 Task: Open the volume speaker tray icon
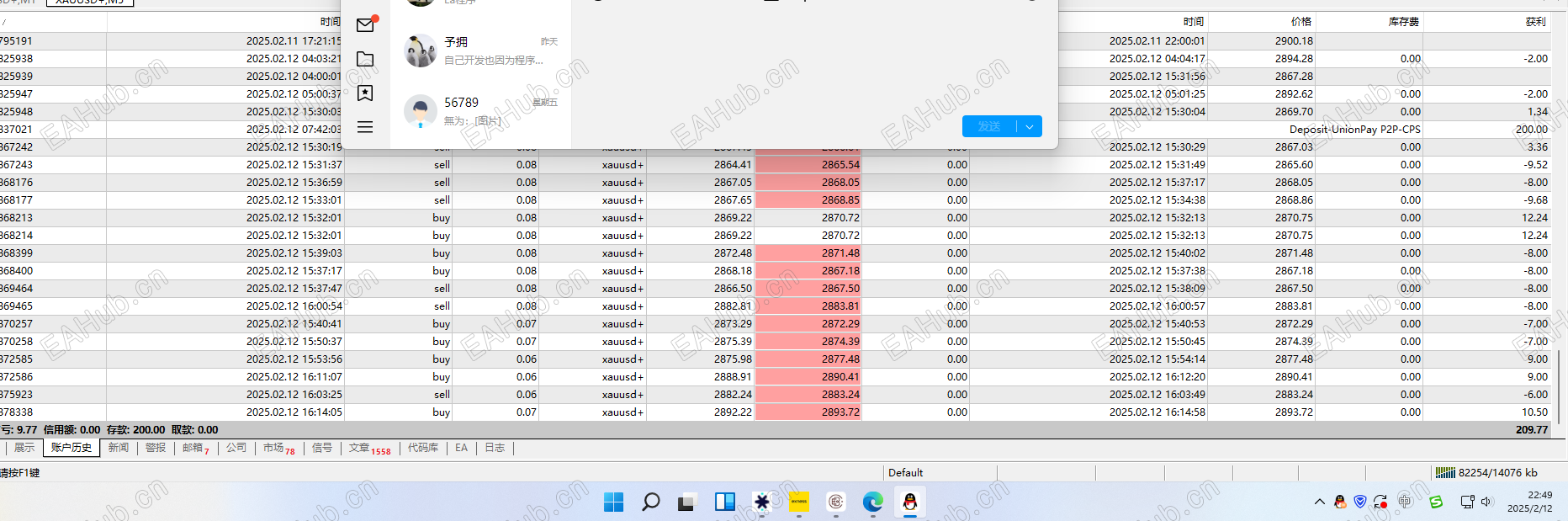point(1486,502)
